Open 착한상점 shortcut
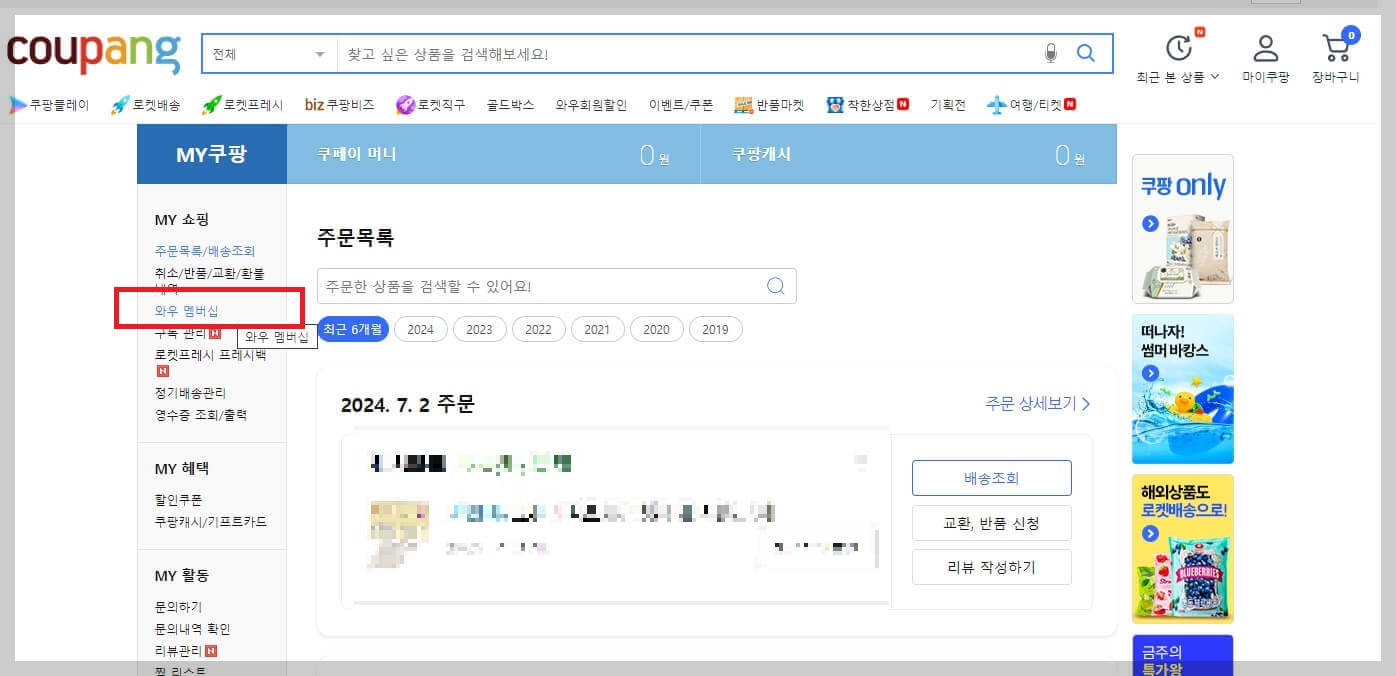Image resolution: width=1396 pixels, height=676 pixels. coord(867,104)
